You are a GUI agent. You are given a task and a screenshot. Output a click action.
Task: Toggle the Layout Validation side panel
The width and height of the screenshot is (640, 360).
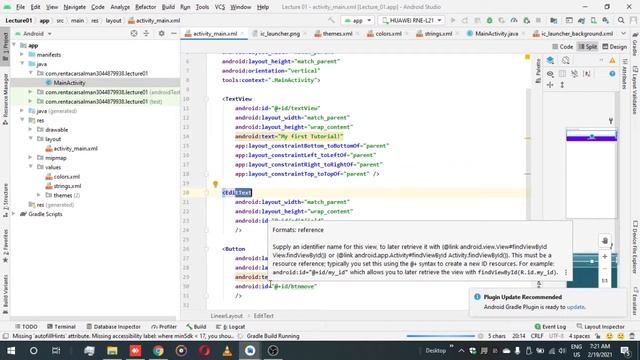pos(635,90)
